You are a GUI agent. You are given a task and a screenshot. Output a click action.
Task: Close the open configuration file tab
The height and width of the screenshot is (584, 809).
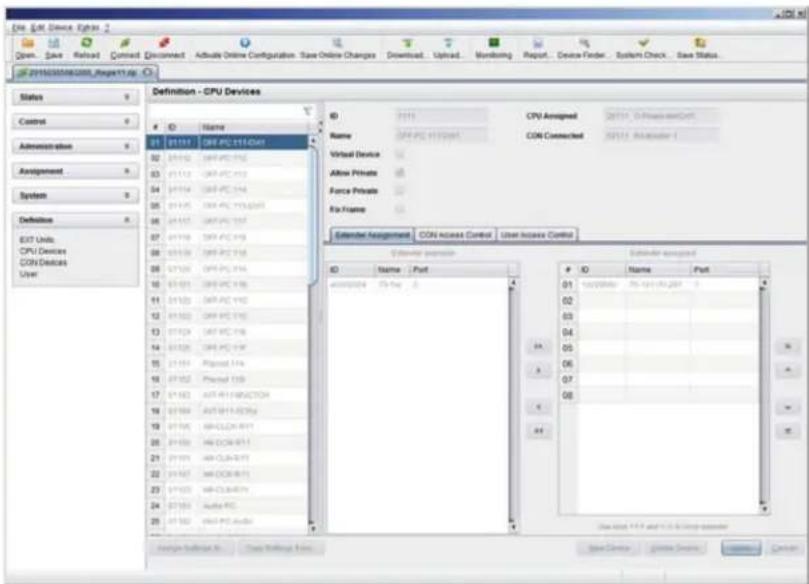[148, 73]
